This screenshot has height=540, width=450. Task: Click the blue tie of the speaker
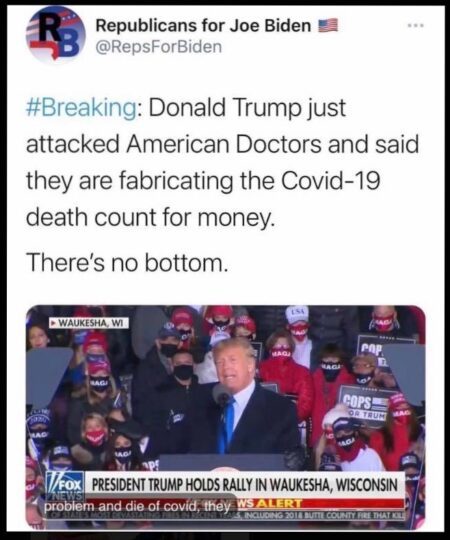[227, 424]
